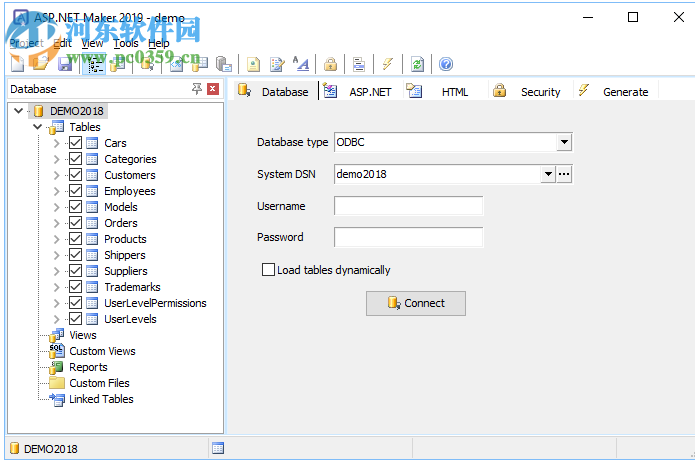This screenshot has height=467, width=695.
Task: Click the database icon in status bar
Action: [15, 448]
